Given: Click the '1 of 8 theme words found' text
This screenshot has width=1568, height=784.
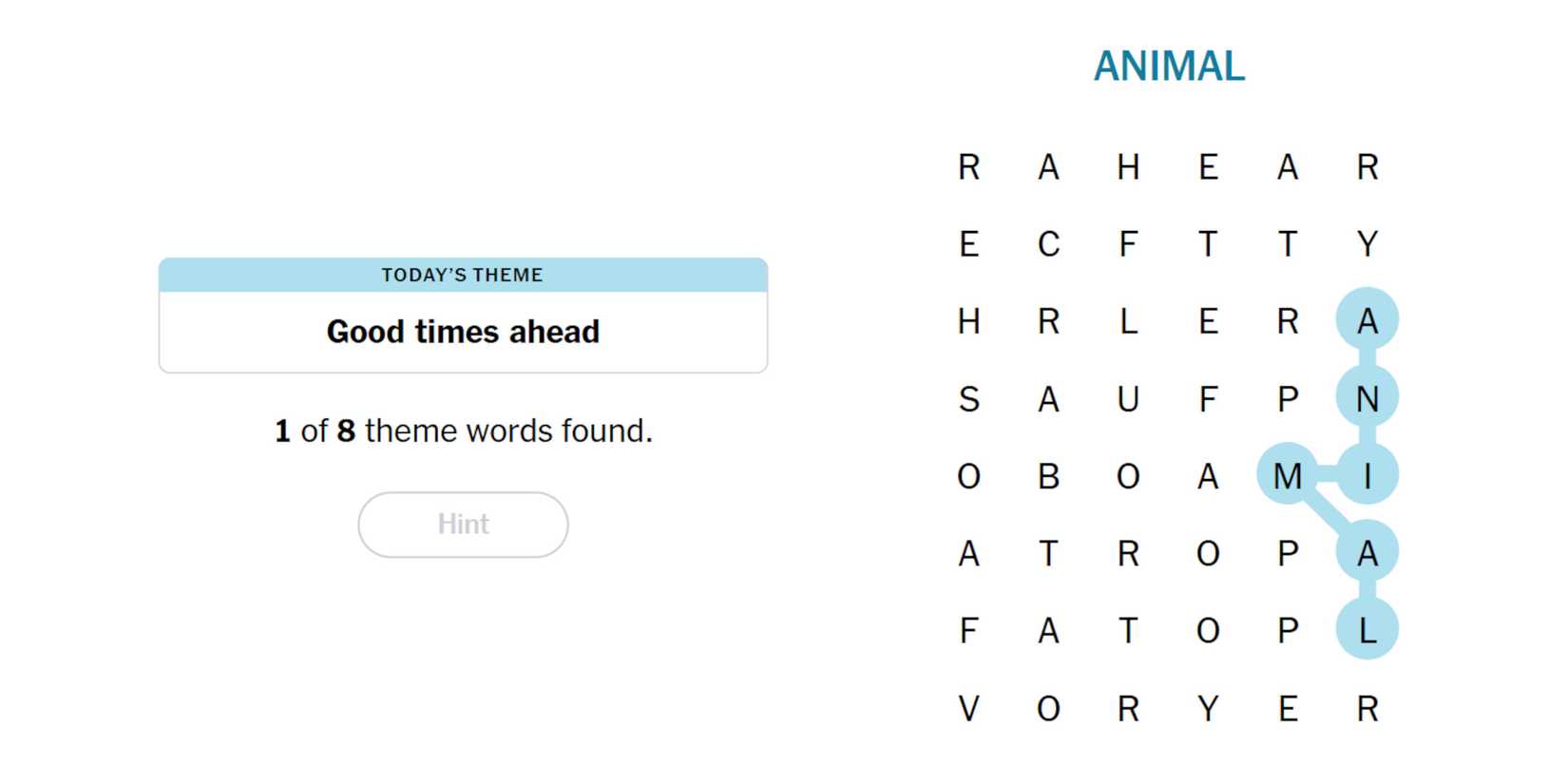Looking at the screenshot, I should coord(463,431).
